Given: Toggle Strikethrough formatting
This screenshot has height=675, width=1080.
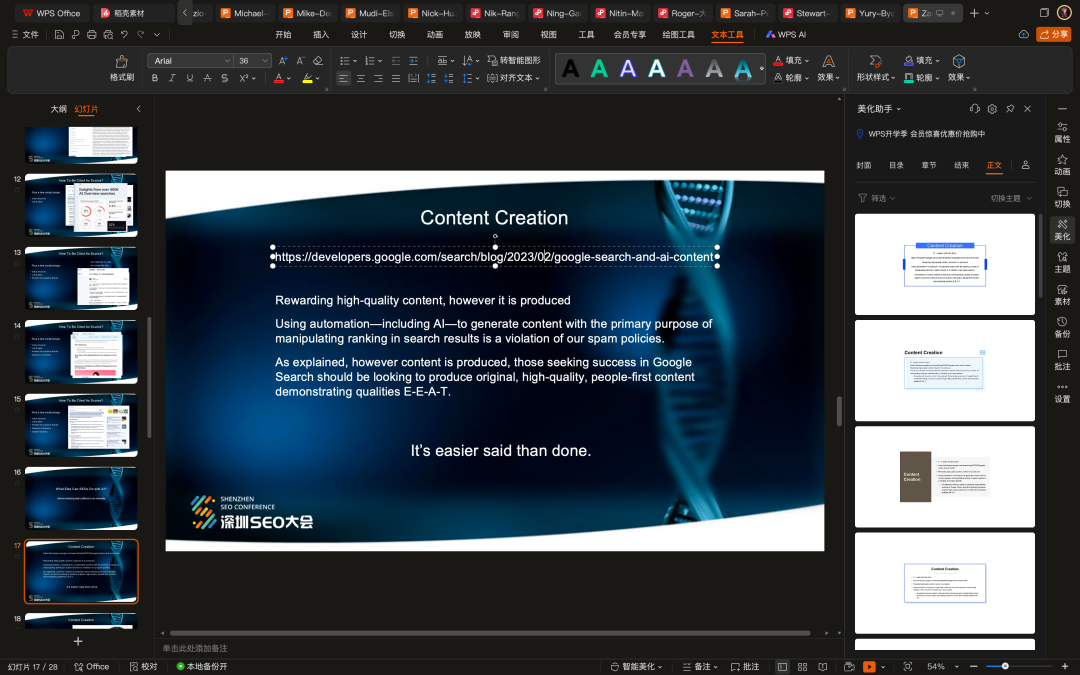Looking at the screenshot, I should coord(207,79).
